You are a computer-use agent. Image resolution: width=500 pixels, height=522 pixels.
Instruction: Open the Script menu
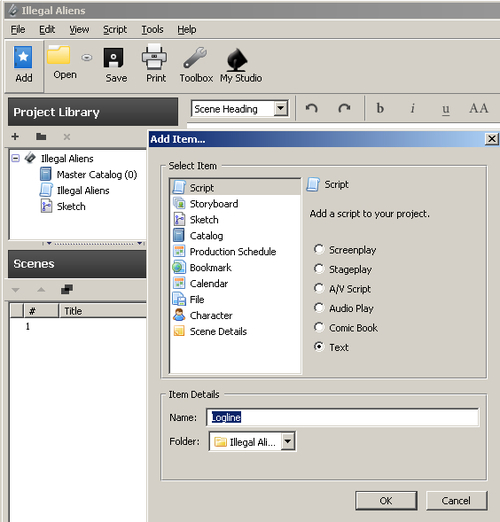pos(115,29)
